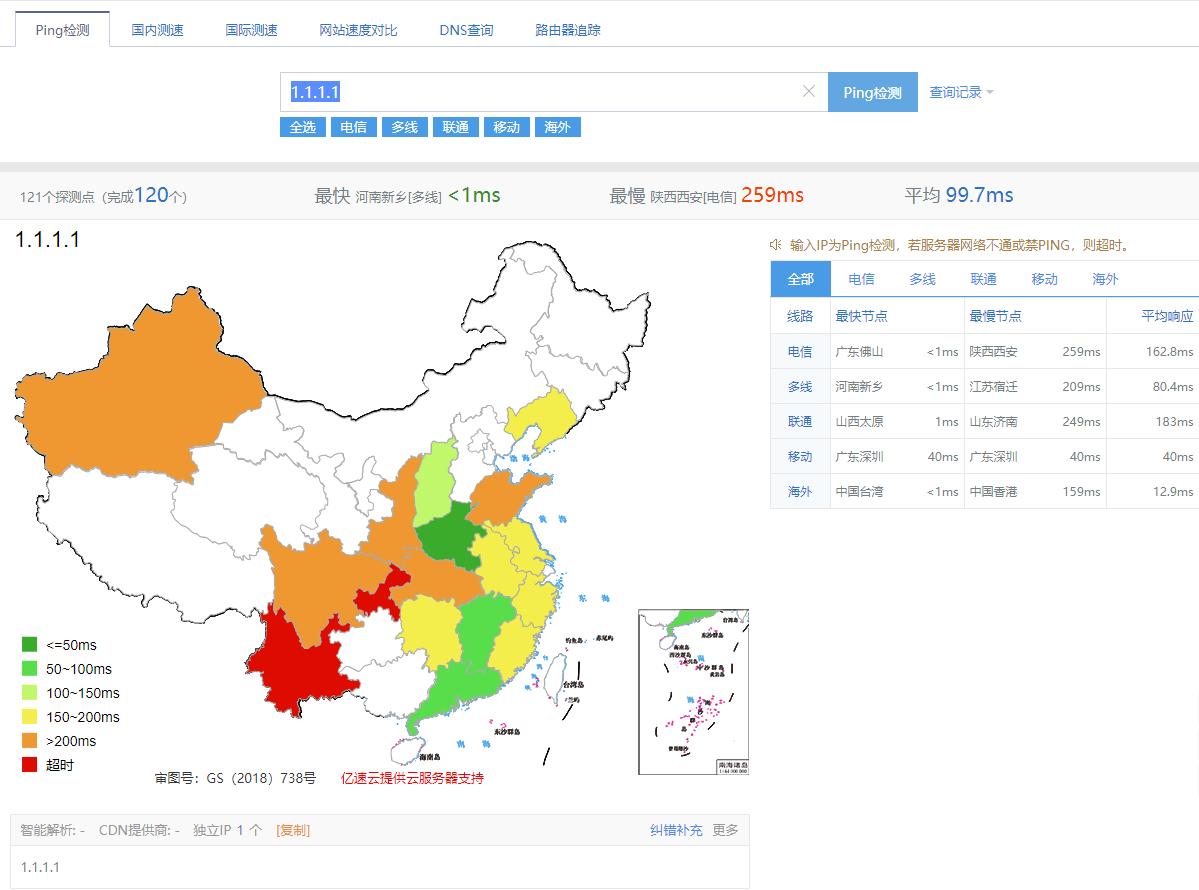1199x890 pixels.
Task: Click the orange >200ms legend swatch
Action: tap(30, 741)
